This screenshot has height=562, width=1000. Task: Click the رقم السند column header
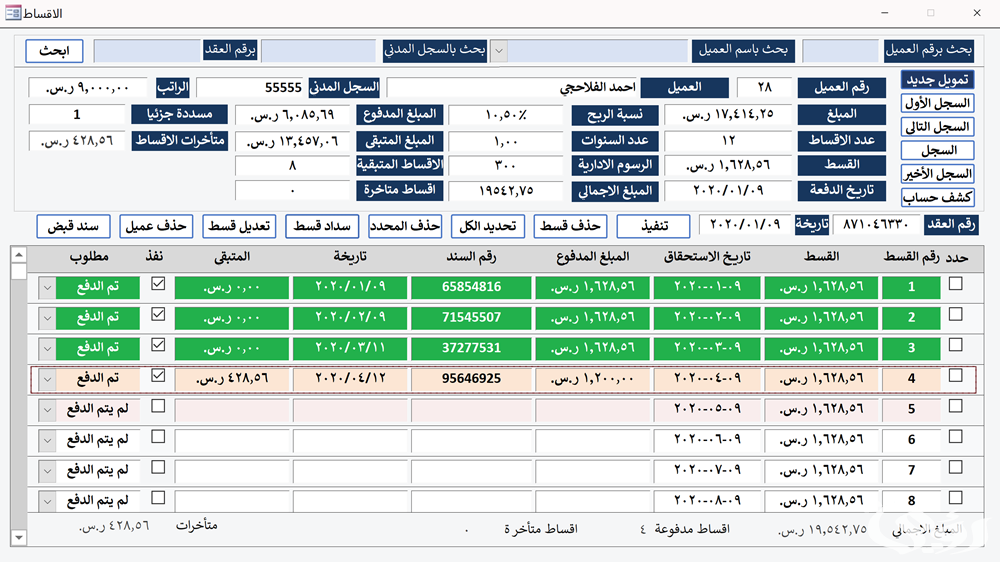tap(471, 256)
